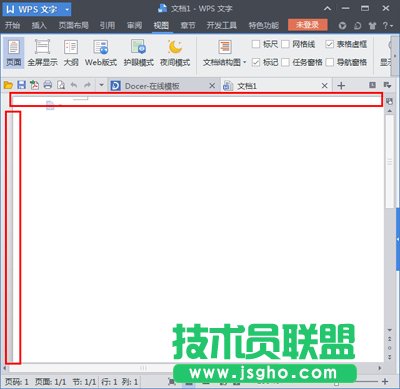Screen dimensions: 400x389
Task: Click the ruler toggle icon above scrollbar
Action: (x=389, y=101)
